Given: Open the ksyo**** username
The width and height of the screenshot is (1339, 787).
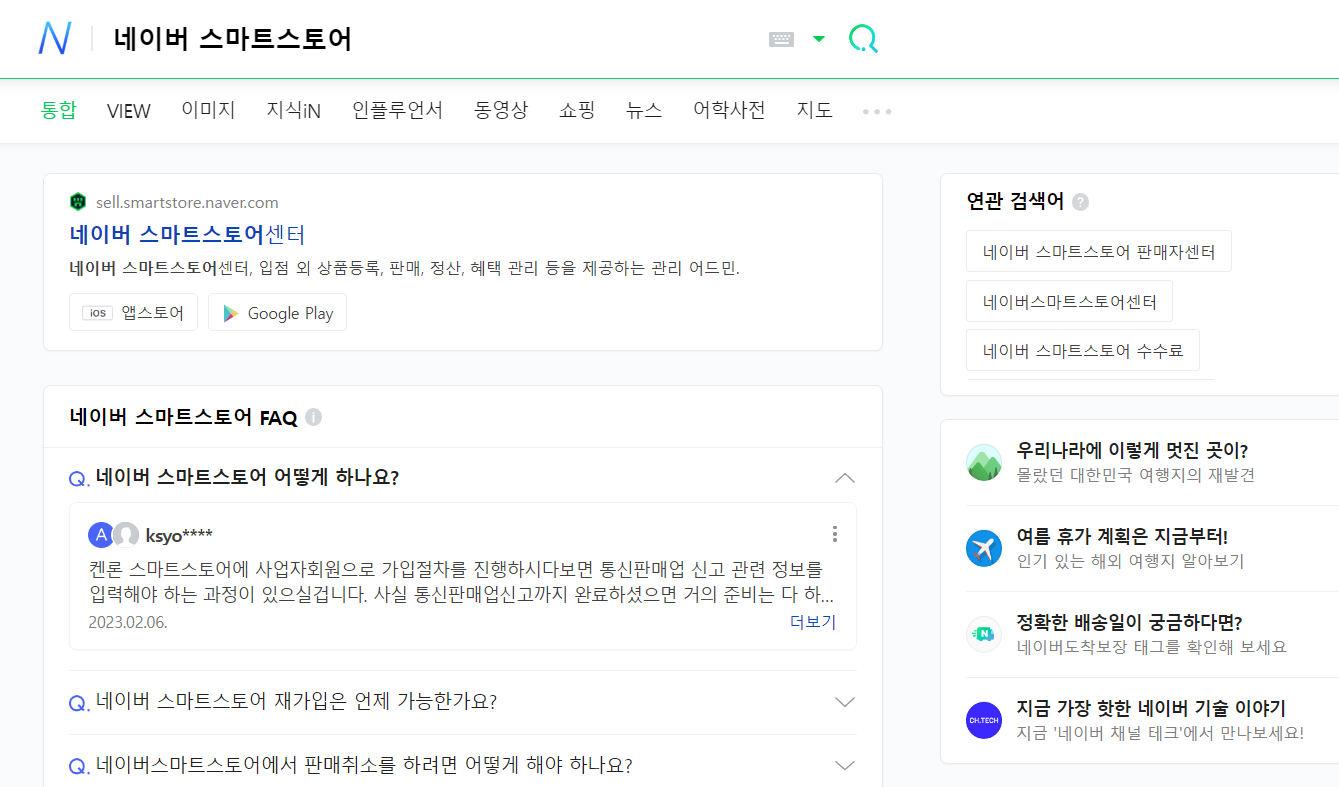Looking at the screenshot, I should pos(179,535).
